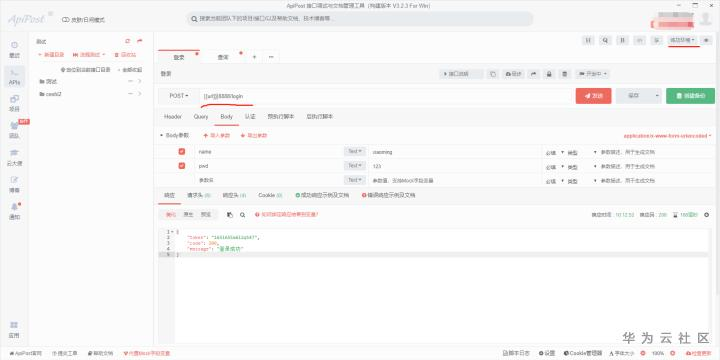
Task: Click the share arrow icon in the interface toolbar
Action: 533,74
